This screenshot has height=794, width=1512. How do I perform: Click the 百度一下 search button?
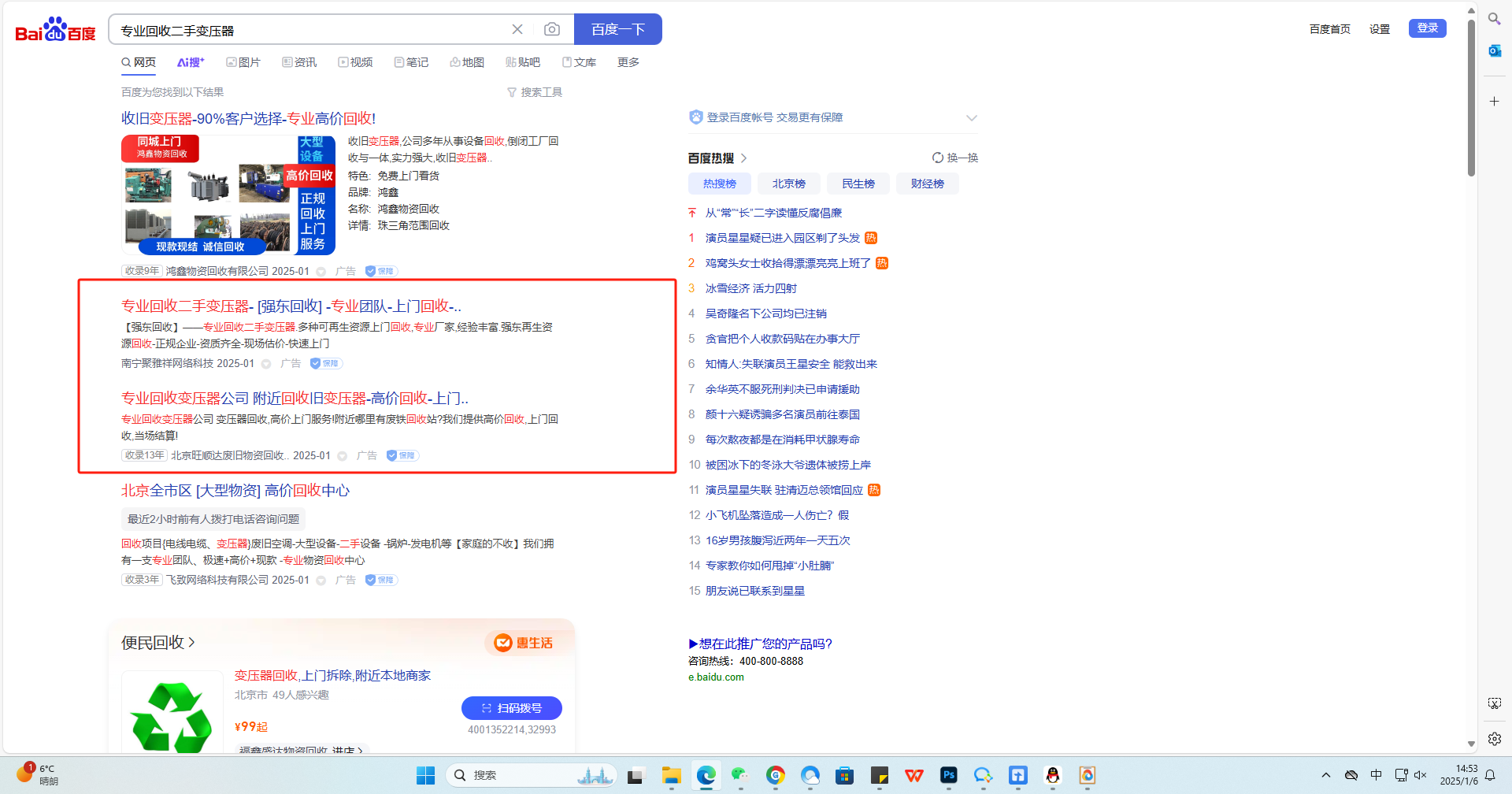617,29
